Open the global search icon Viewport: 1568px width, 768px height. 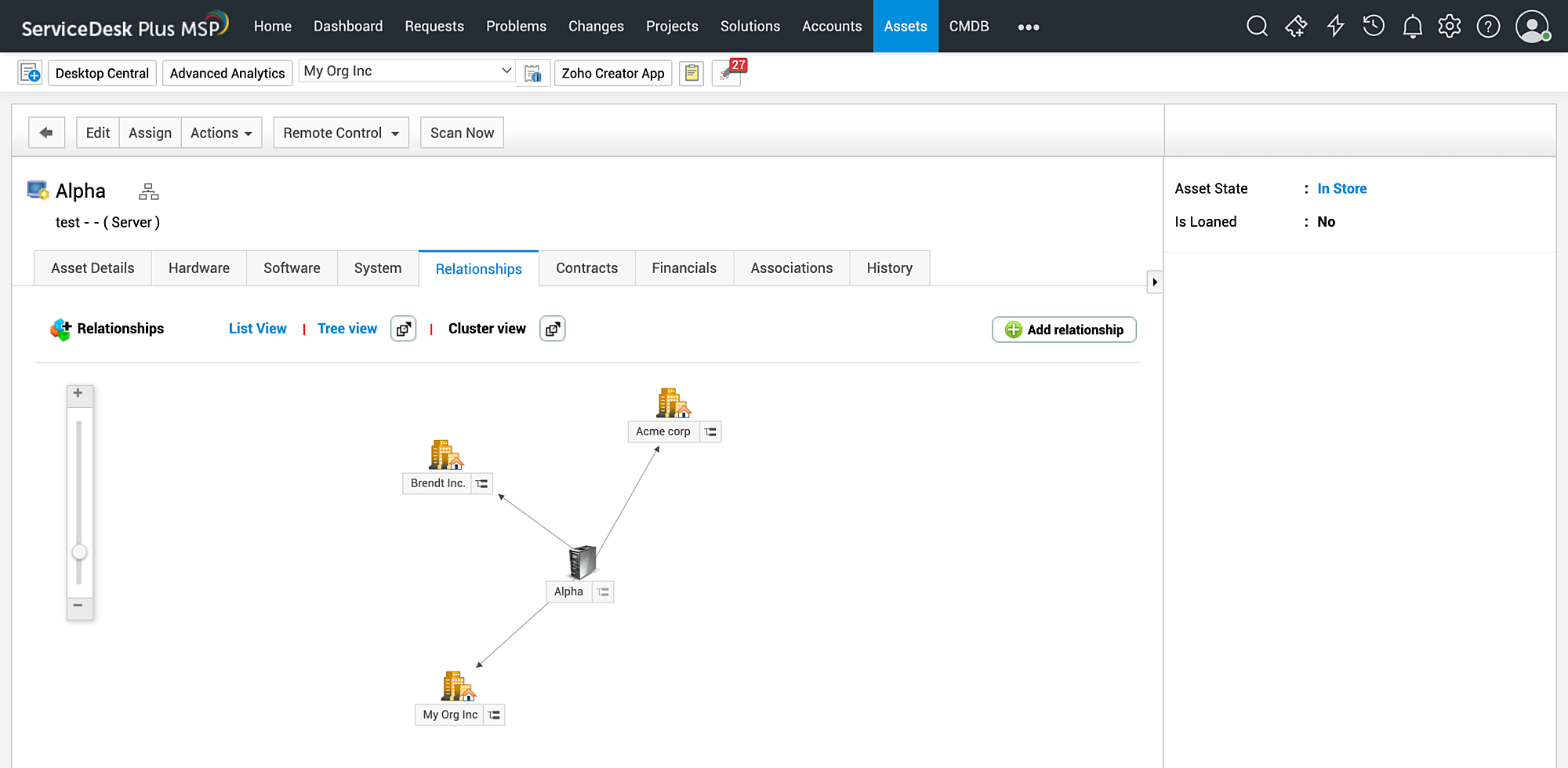(x=1257, y=26)
